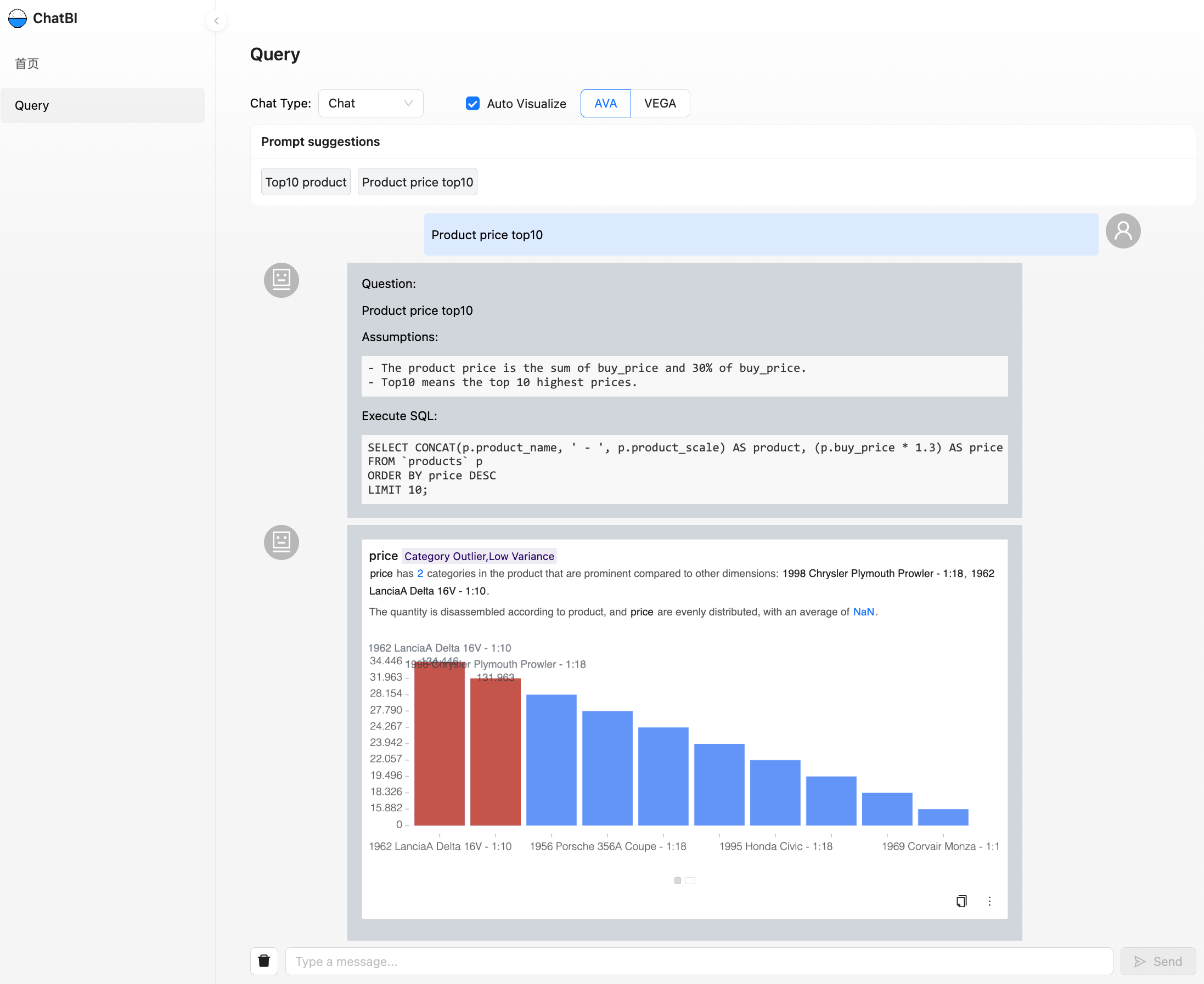Open the Chat Type dropdown
Viewport: 1204px width, 984px height.
pos(370,103)
